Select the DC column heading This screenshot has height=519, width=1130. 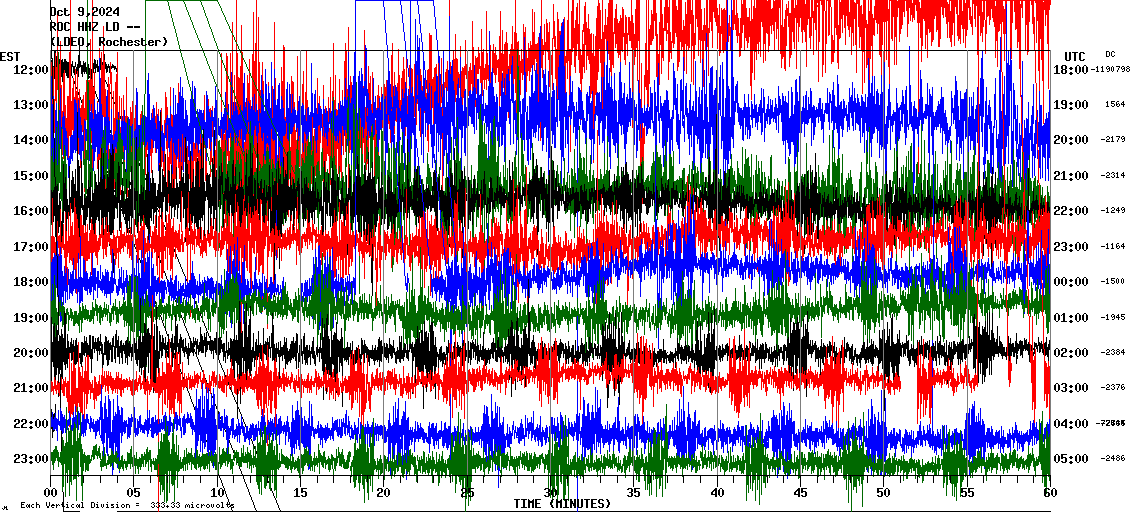[1110, 54]
